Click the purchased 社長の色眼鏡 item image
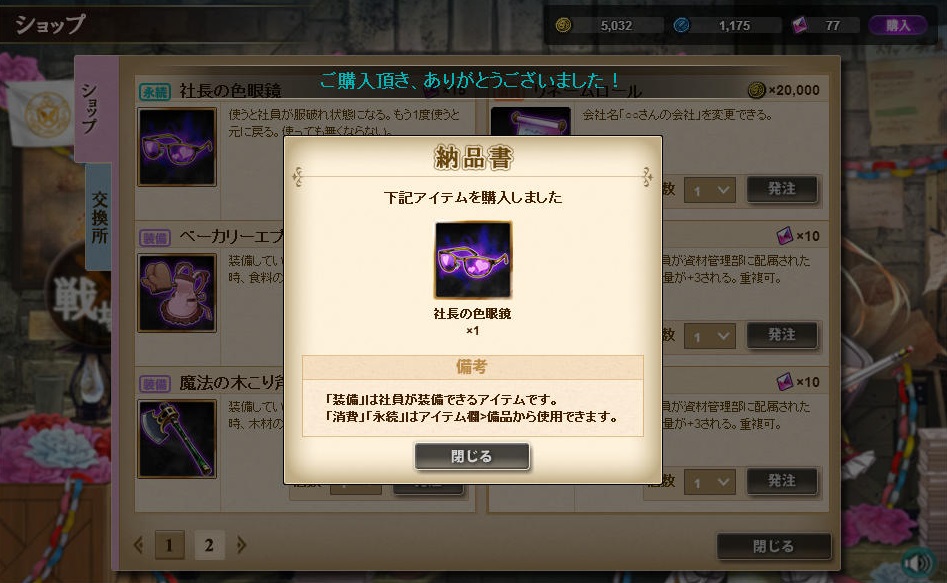The image size is (947, 583). pos(473,260)
